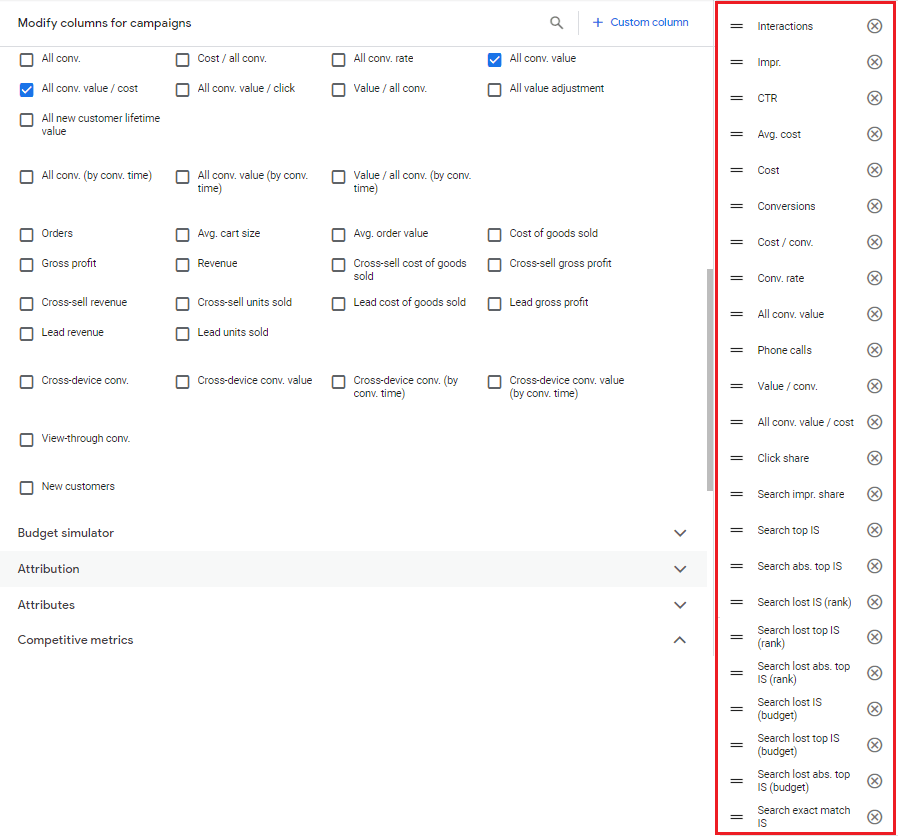Select the 'All conv. value / cost' column entry
Screen dimensions: 898x838
(805, 422)
